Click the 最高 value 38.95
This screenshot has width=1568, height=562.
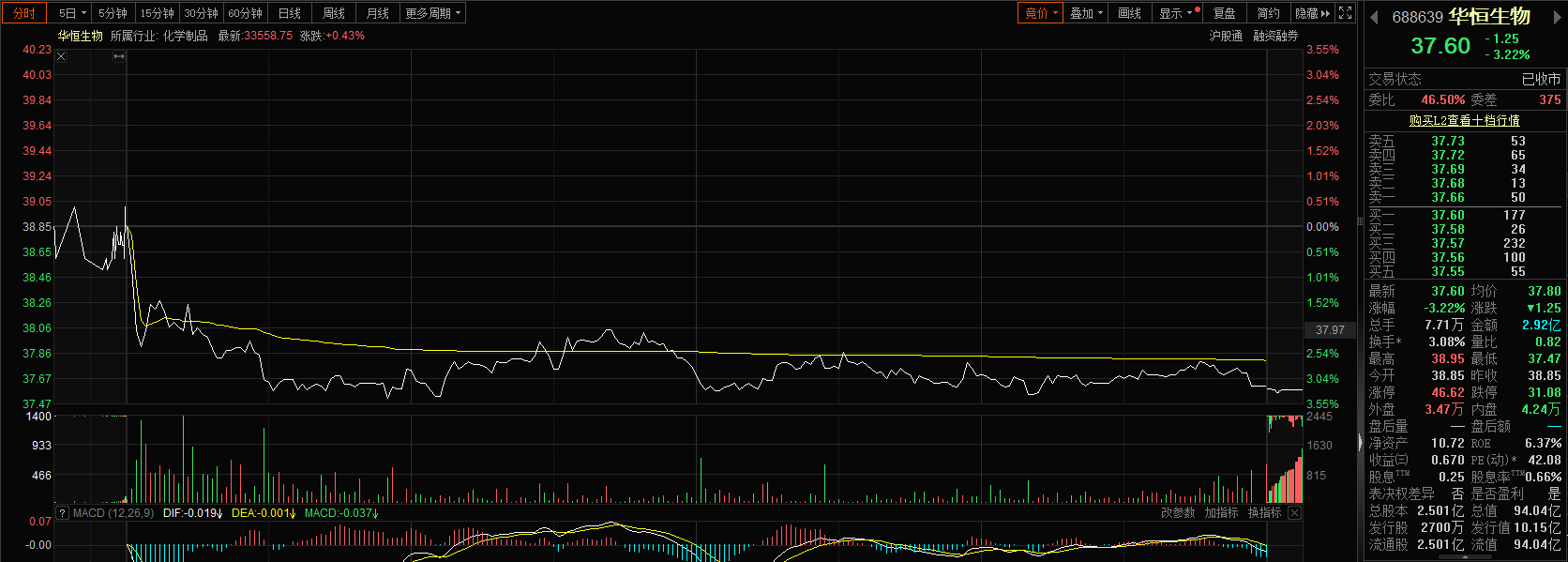pyautogui.click(x=1448, y=358)
